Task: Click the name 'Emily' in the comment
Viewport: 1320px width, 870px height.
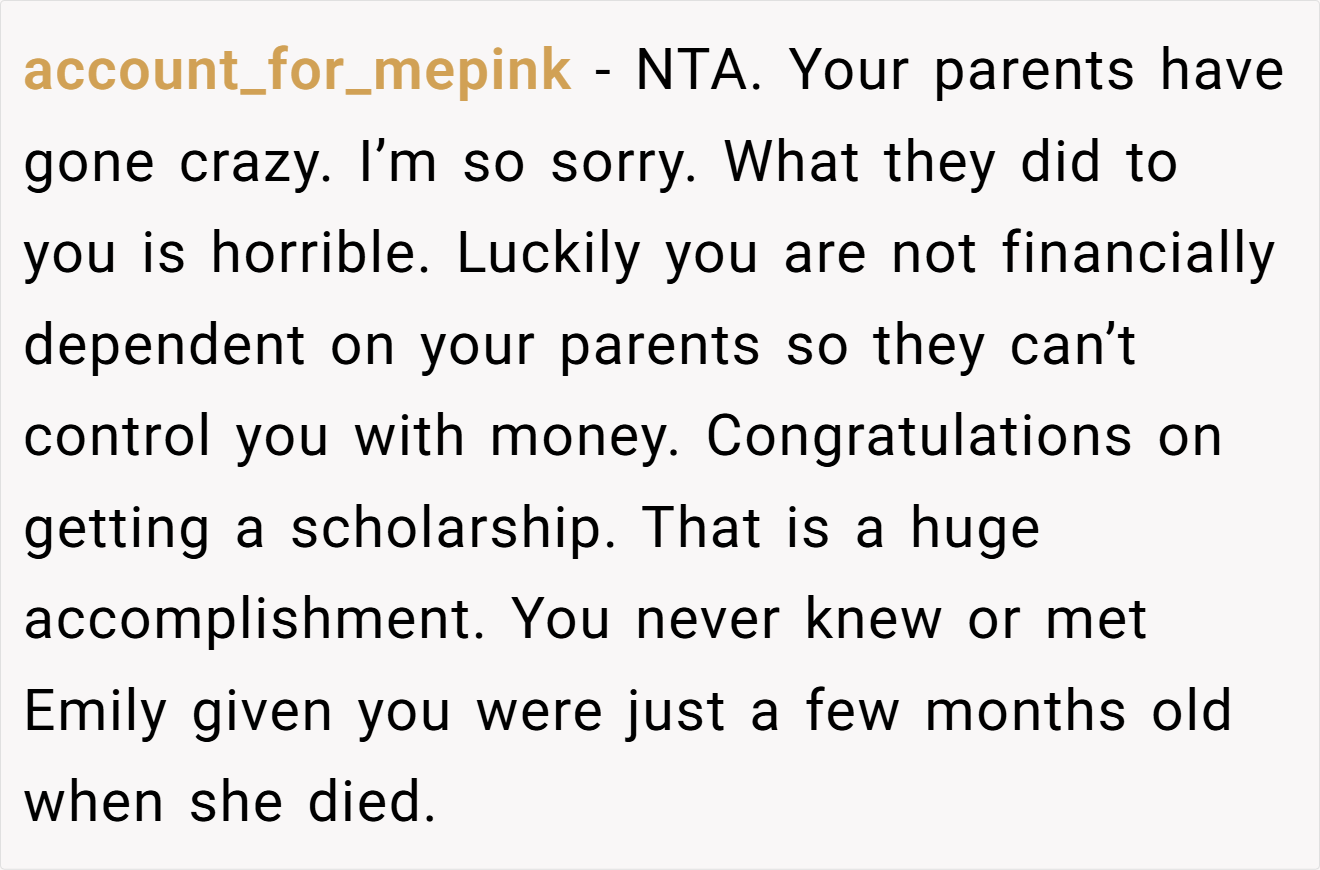Action: click(95, 712)
